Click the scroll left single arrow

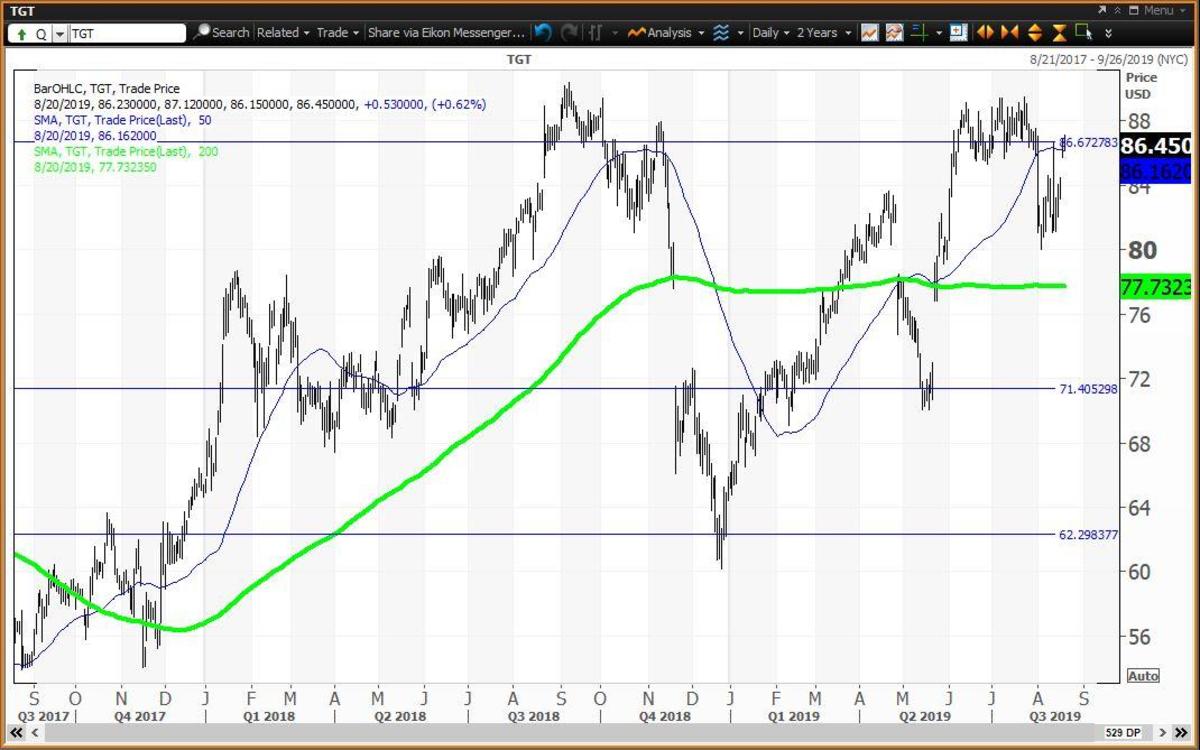(x=35, y=733)
